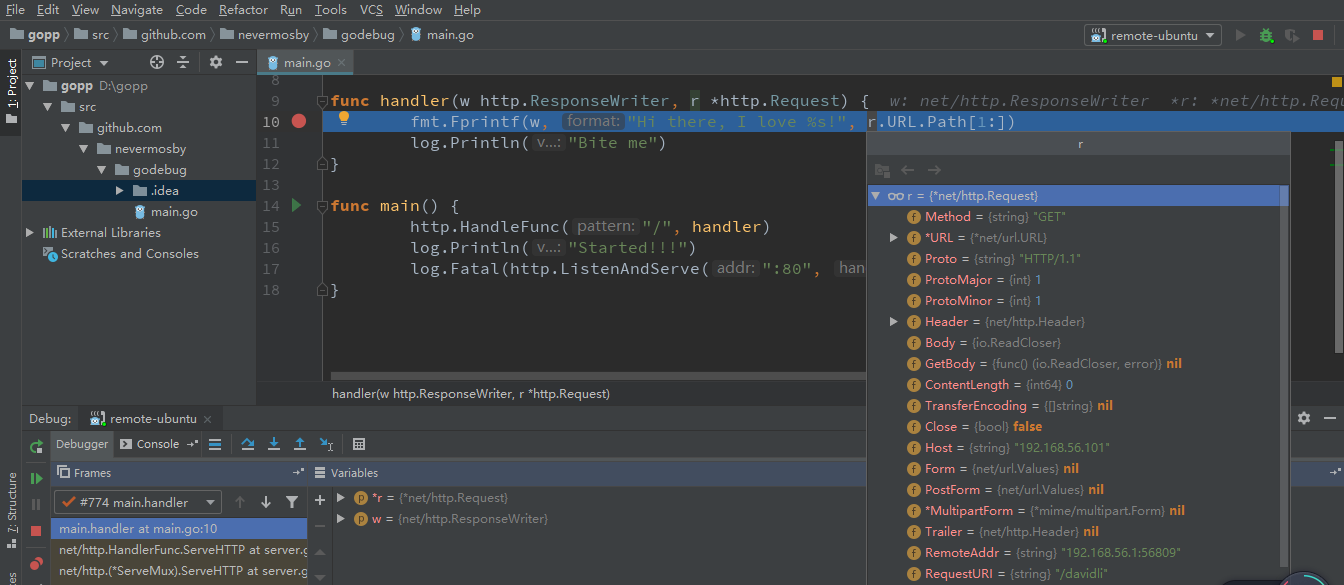
Task: Locate current file with the crosshair icon
Action: [157, 62]
